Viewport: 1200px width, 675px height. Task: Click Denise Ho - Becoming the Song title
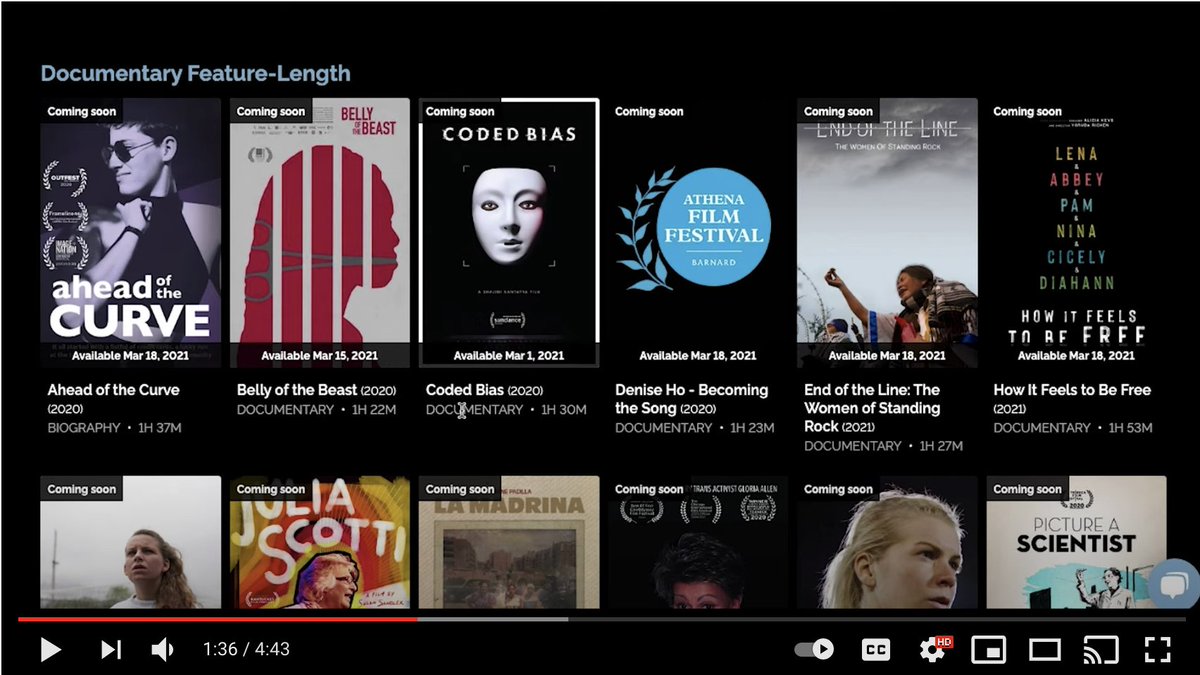692,399
